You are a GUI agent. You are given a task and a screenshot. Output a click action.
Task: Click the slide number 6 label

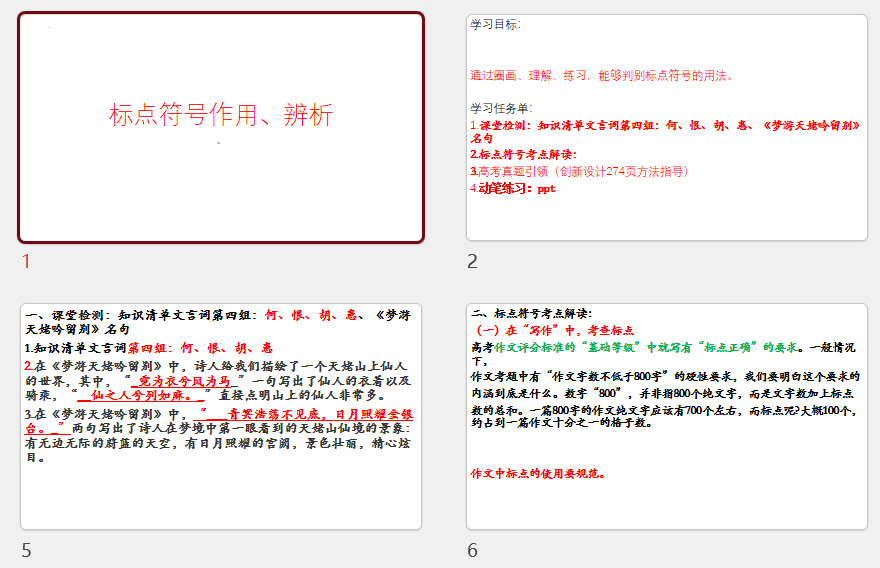click(472, 550)
